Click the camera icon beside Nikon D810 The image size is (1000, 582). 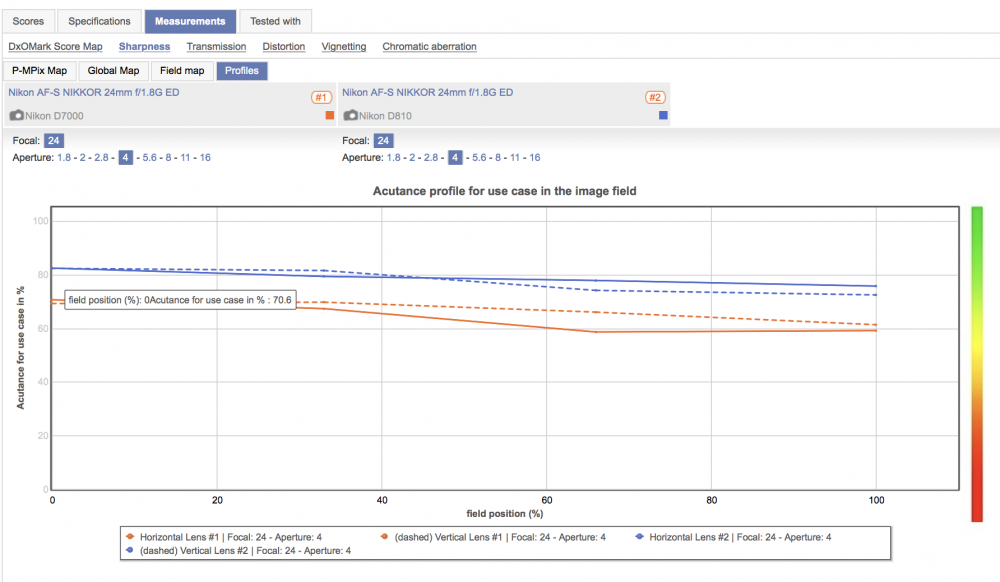(x=350, y=115)
